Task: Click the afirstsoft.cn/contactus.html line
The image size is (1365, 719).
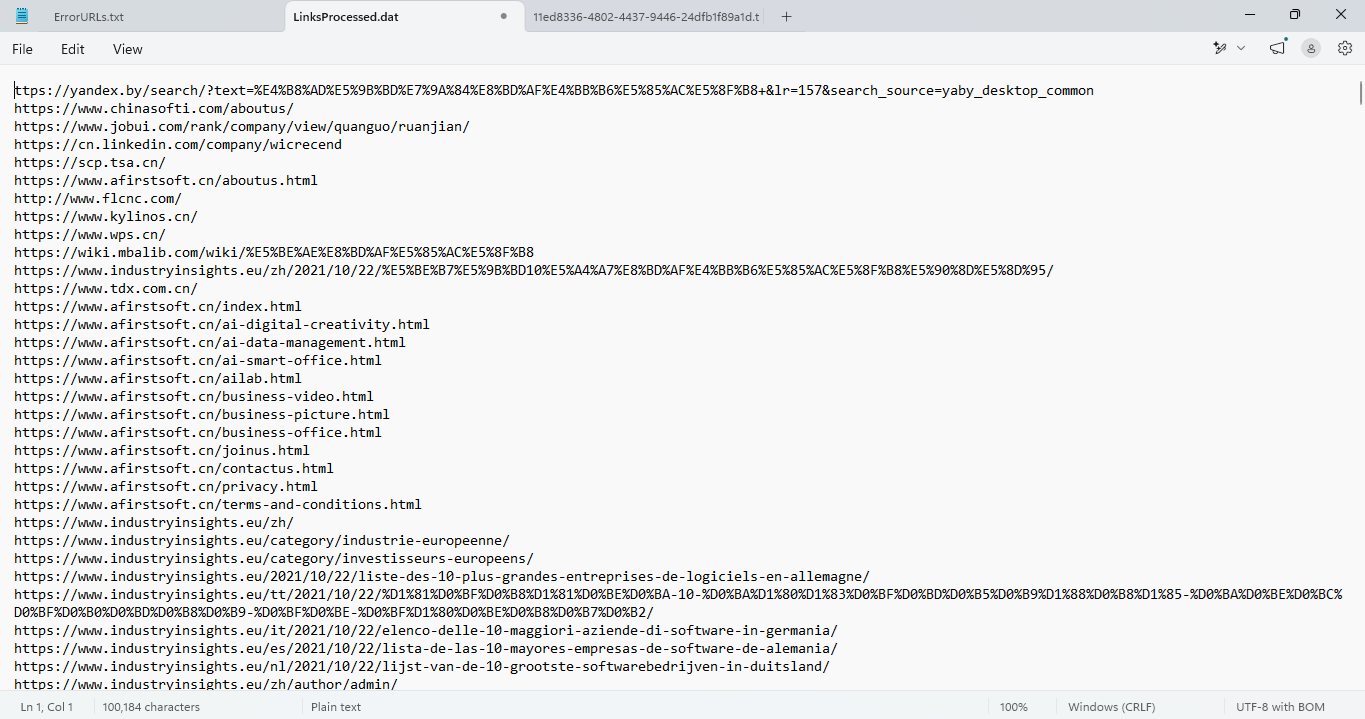Action: click(x=174, y=468)
